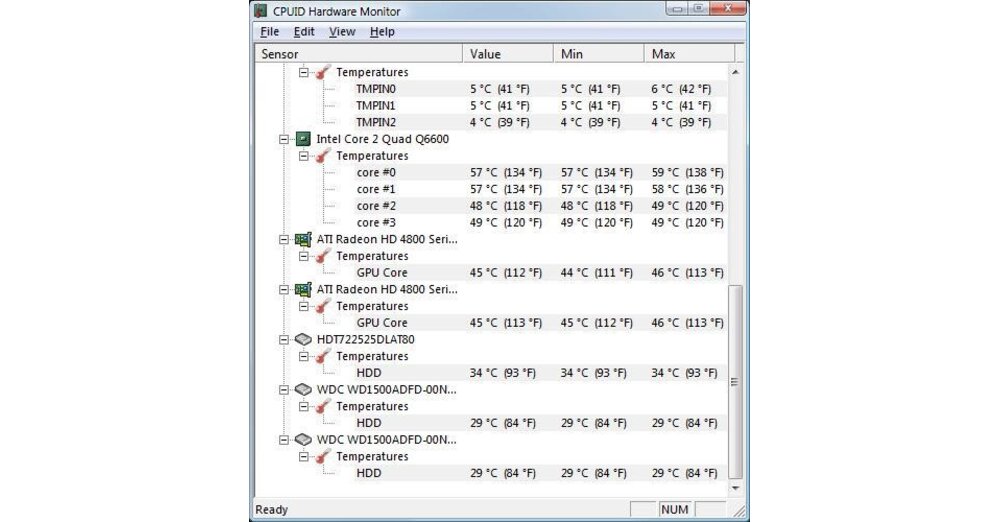Click the Sensor column header
The image size is (1000, 522).
tap(358, 54)
